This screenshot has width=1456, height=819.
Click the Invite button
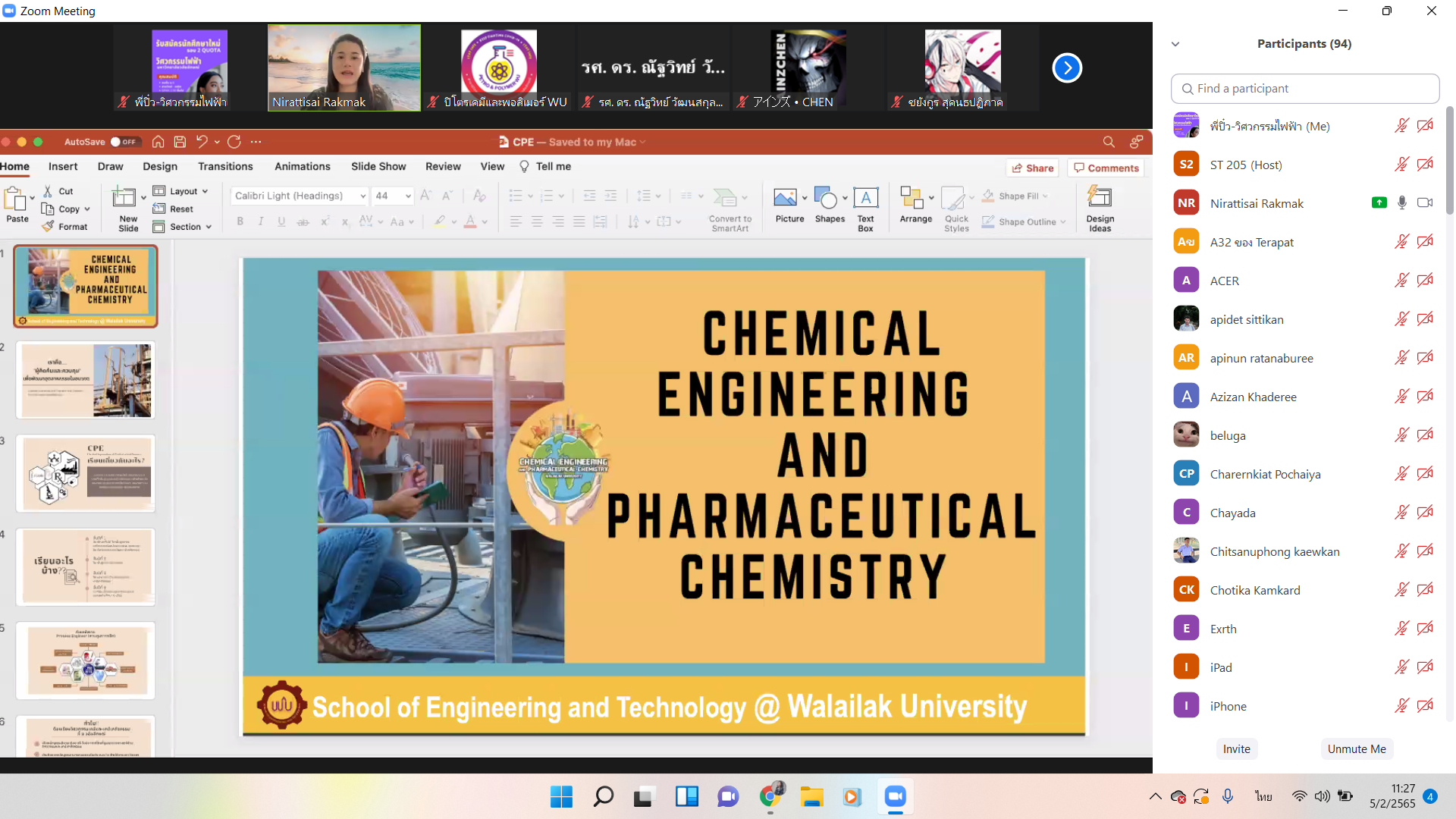coord(1236,749)
